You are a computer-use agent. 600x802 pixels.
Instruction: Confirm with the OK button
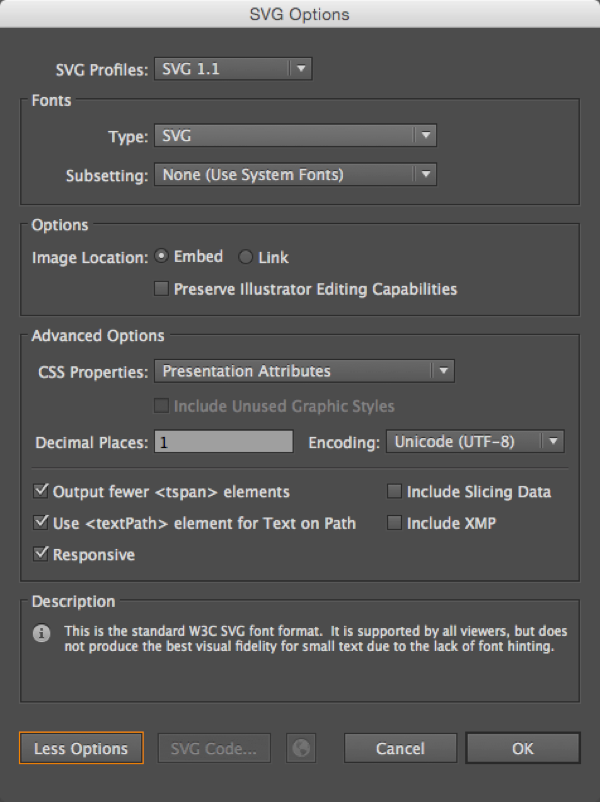point(522,748)
